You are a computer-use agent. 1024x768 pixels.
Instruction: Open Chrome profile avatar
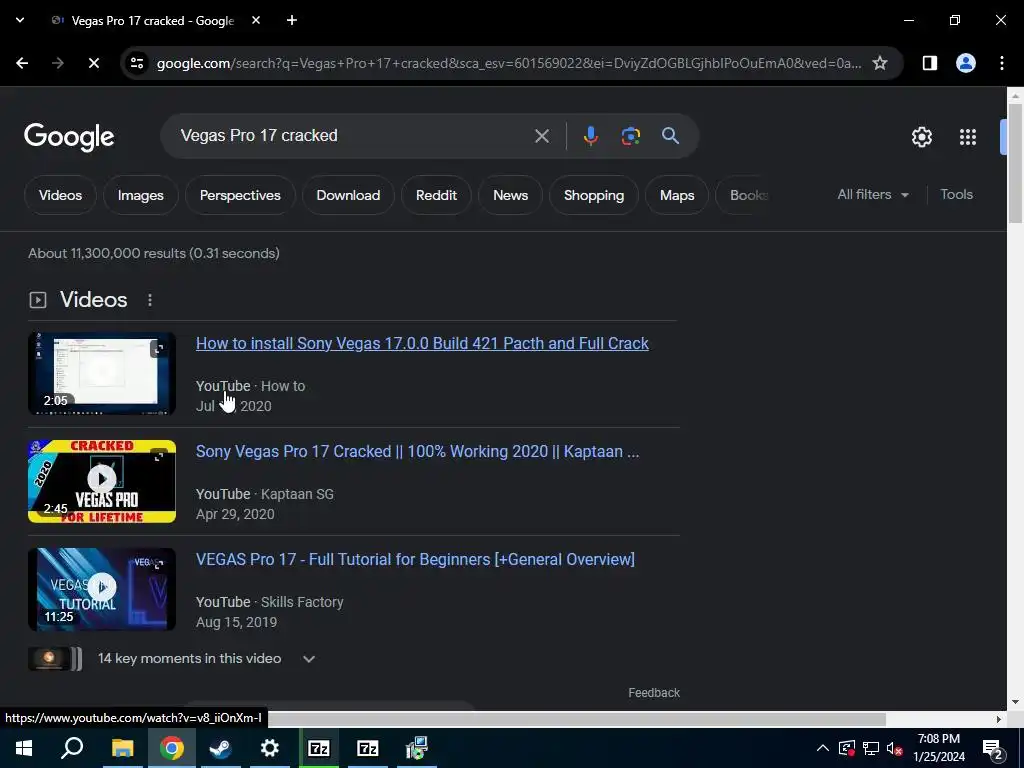point(966,63)
